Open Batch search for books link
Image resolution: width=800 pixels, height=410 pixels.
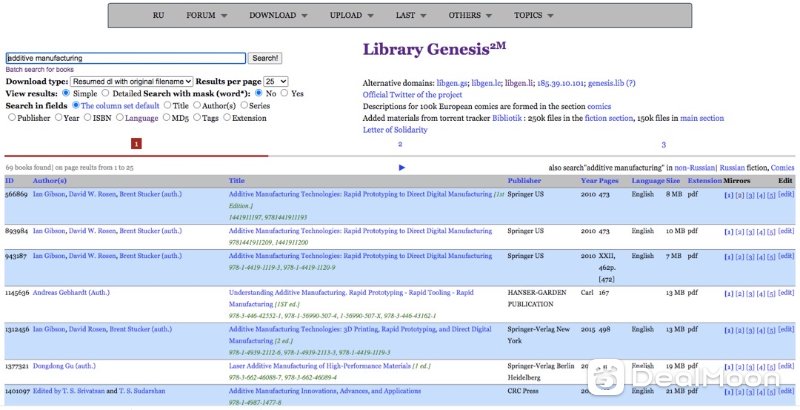pyautogui.click(x=40, y=69)
